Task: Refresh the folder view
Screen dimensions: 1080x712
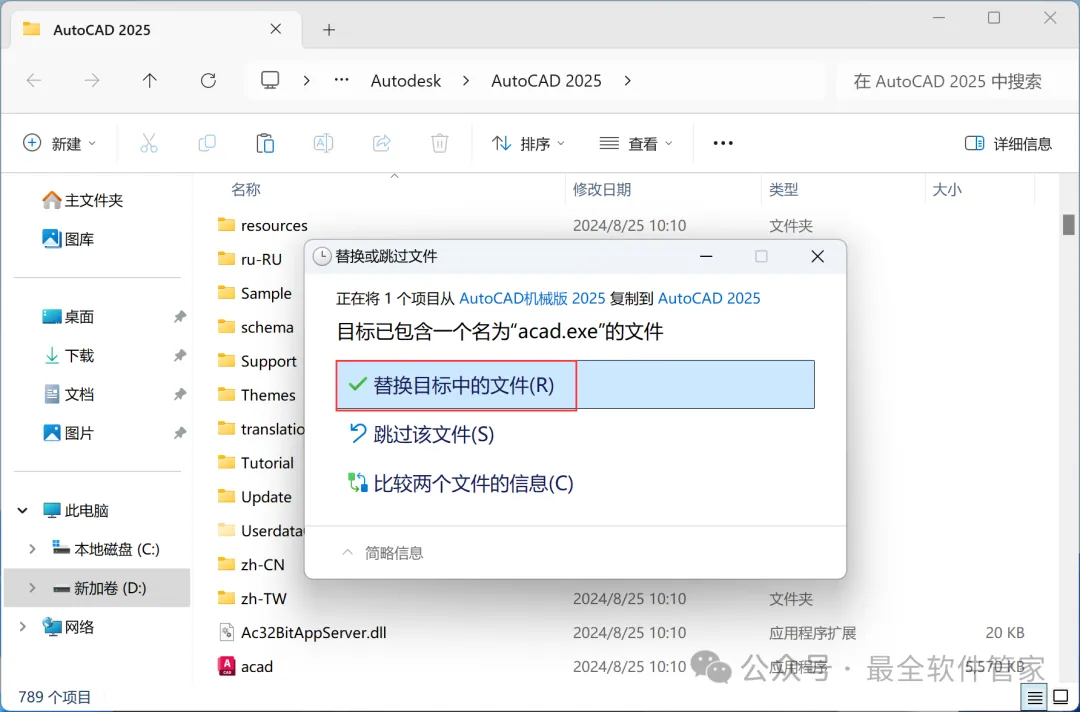Action: click(208, 81)
